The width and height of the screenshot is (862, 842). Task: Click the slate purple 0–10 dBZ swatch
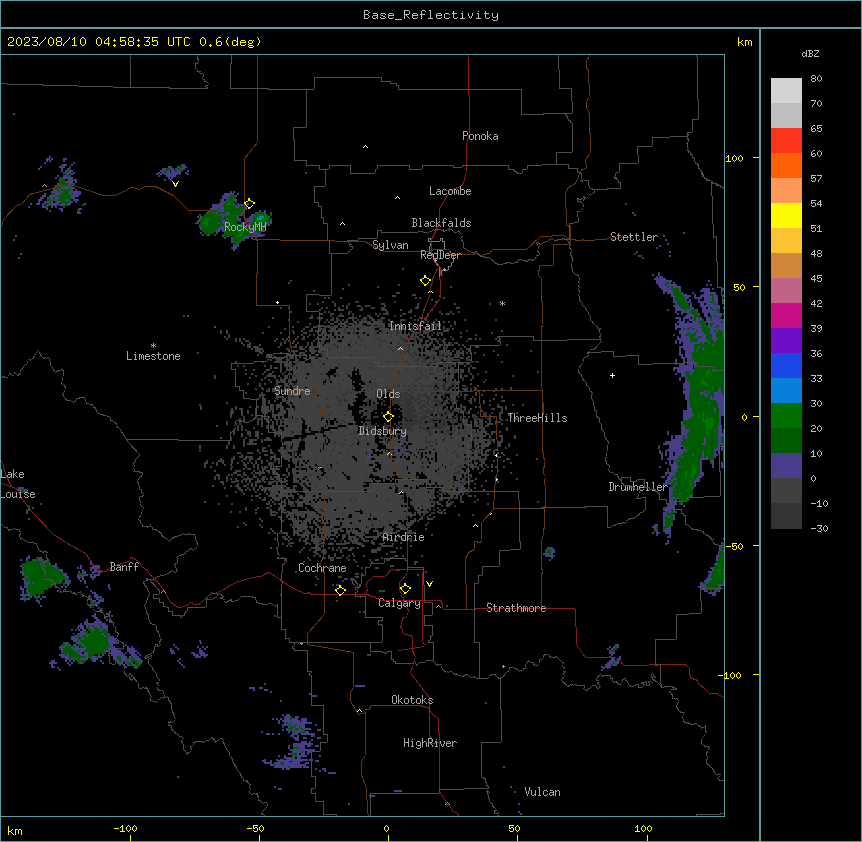point(786,466)
